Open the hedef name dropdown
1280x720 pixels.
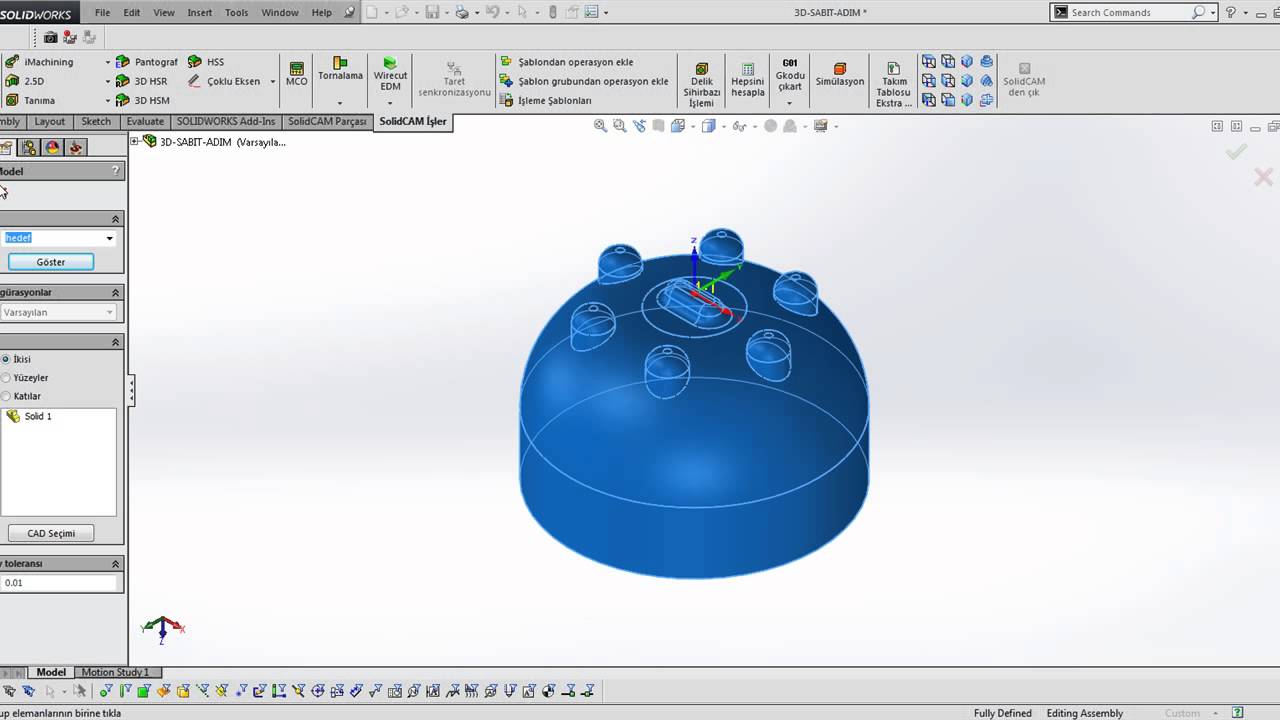(109, 238)
